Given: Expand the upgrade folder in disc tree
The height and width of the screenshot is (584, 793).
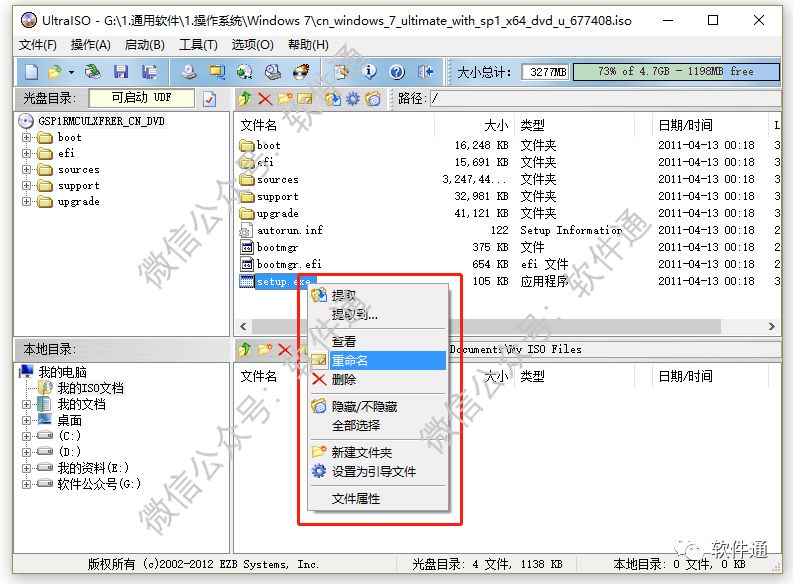Looking at the screenshot, I should (26, 201).
